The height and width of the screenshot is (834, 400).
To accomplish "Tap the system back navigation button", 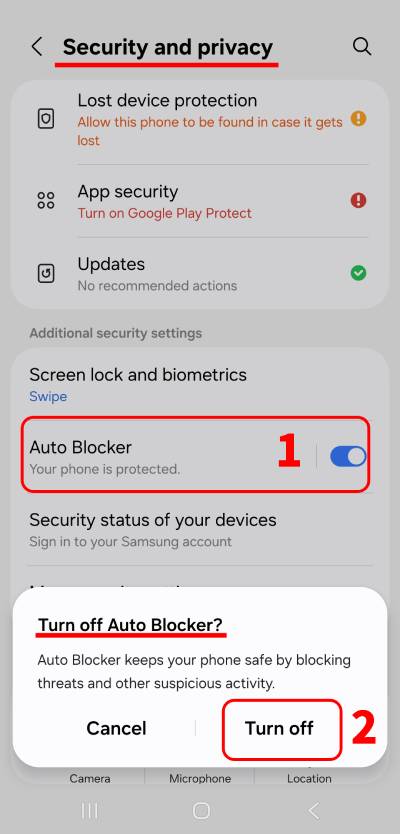I will pyautogui.click(x=314, y=811).
